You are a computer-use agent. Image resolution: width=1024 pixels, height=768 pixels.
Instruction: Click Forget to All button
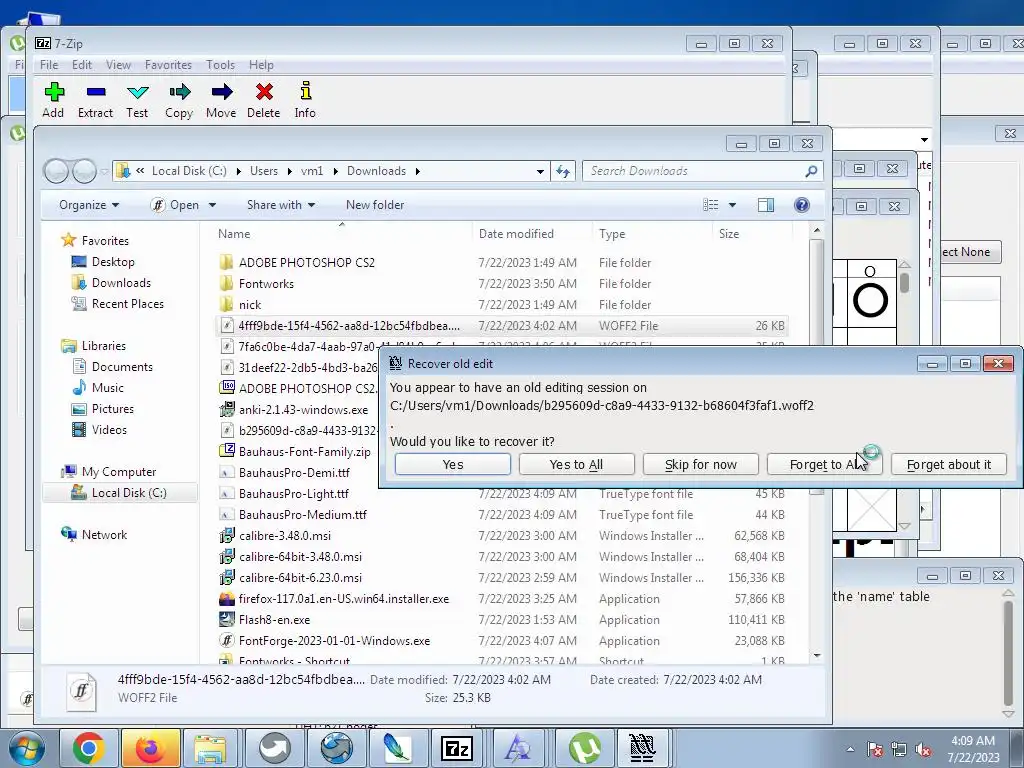point(825,464)
